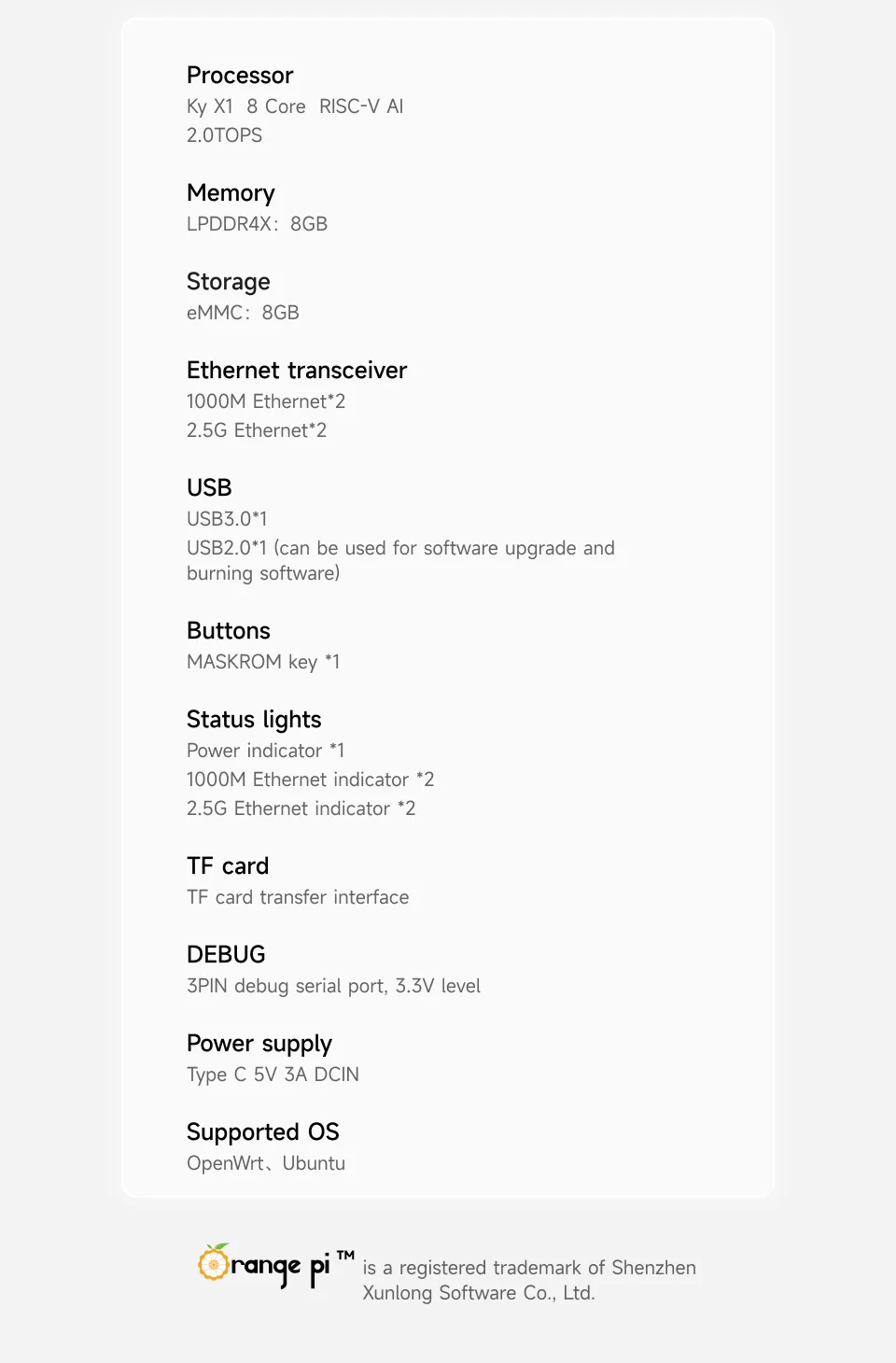Click the Ethernet transceiver heading

click(297, 371)
